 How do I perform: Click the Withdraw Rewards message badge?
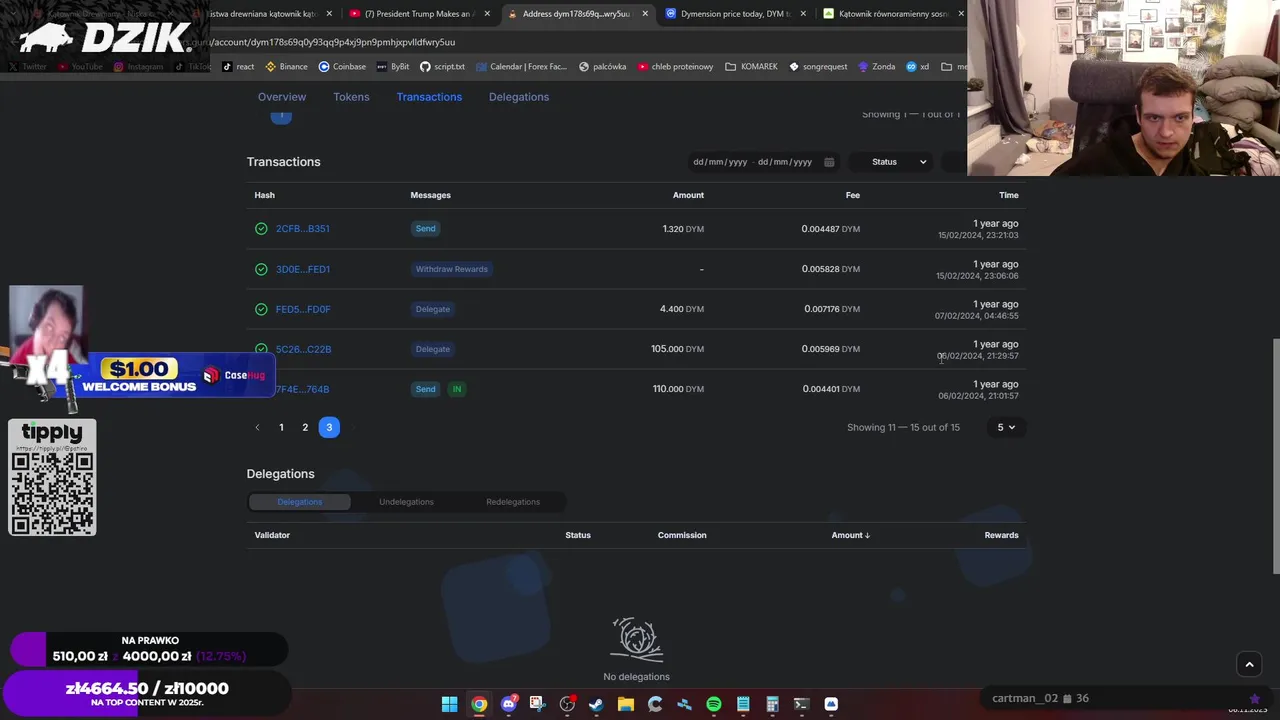[452, 269]
